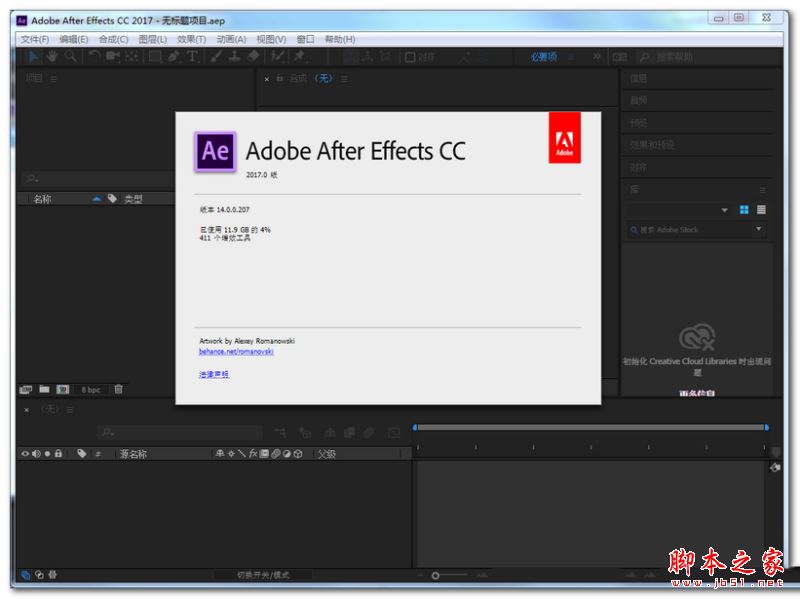Click the timeline zoom slider handle
Screen dimensions: 800x599
click(435, 576)
